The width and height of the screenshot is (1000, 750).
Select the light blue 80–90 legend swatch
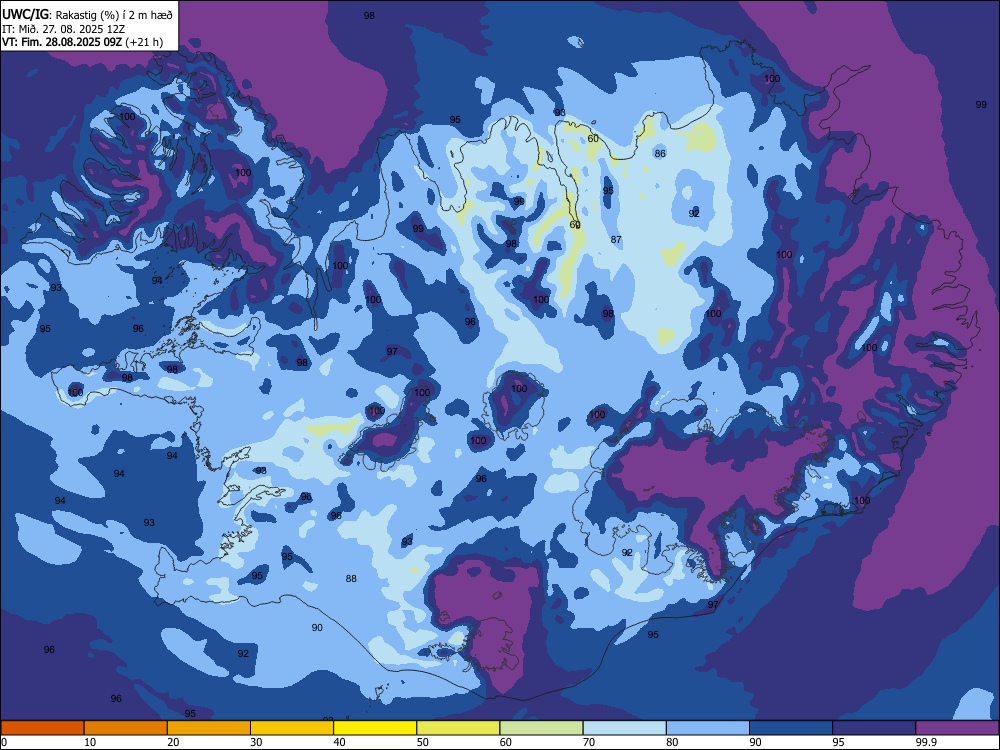[708, 728]
